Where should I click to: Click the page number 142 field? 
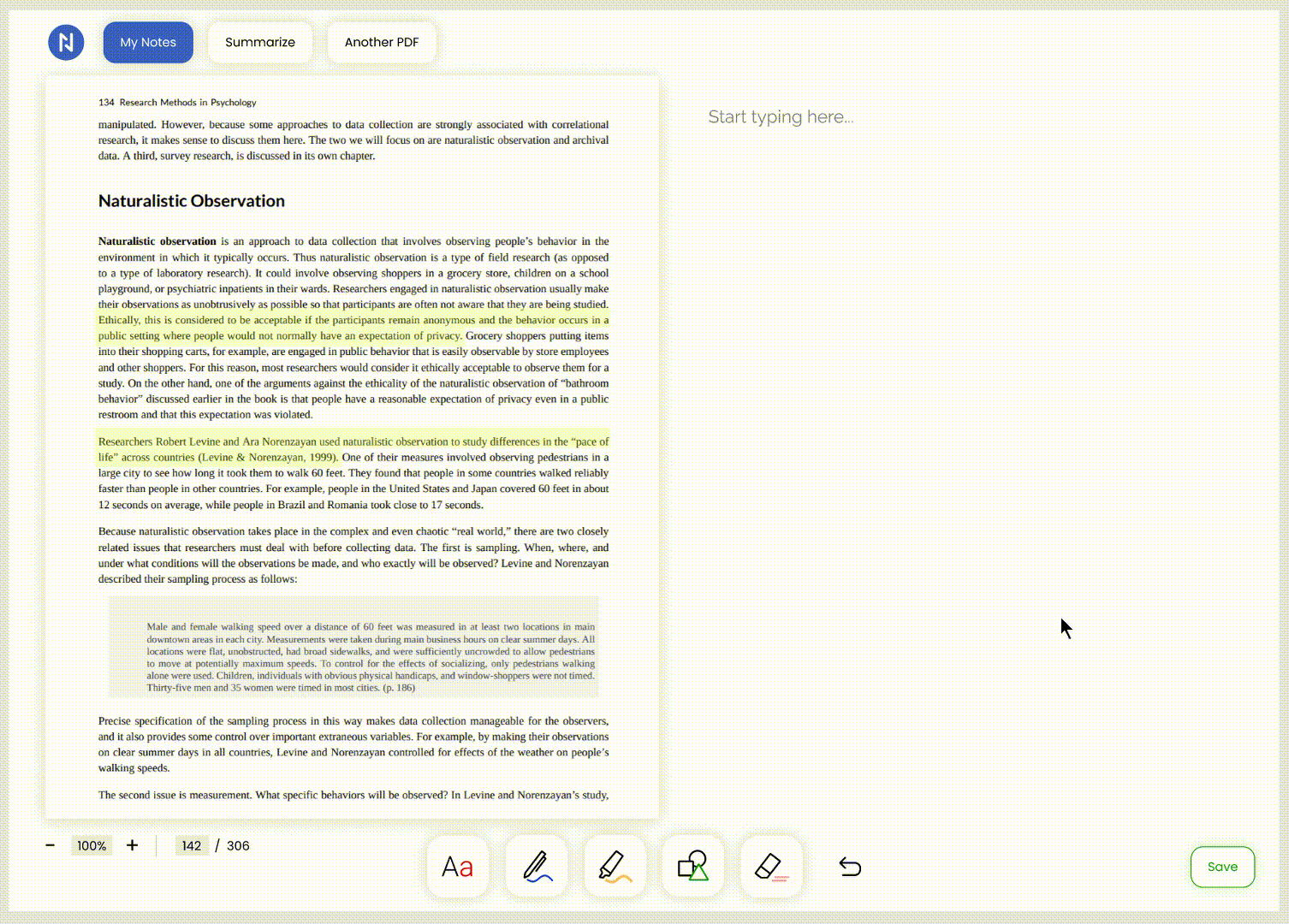click(192, 845)
